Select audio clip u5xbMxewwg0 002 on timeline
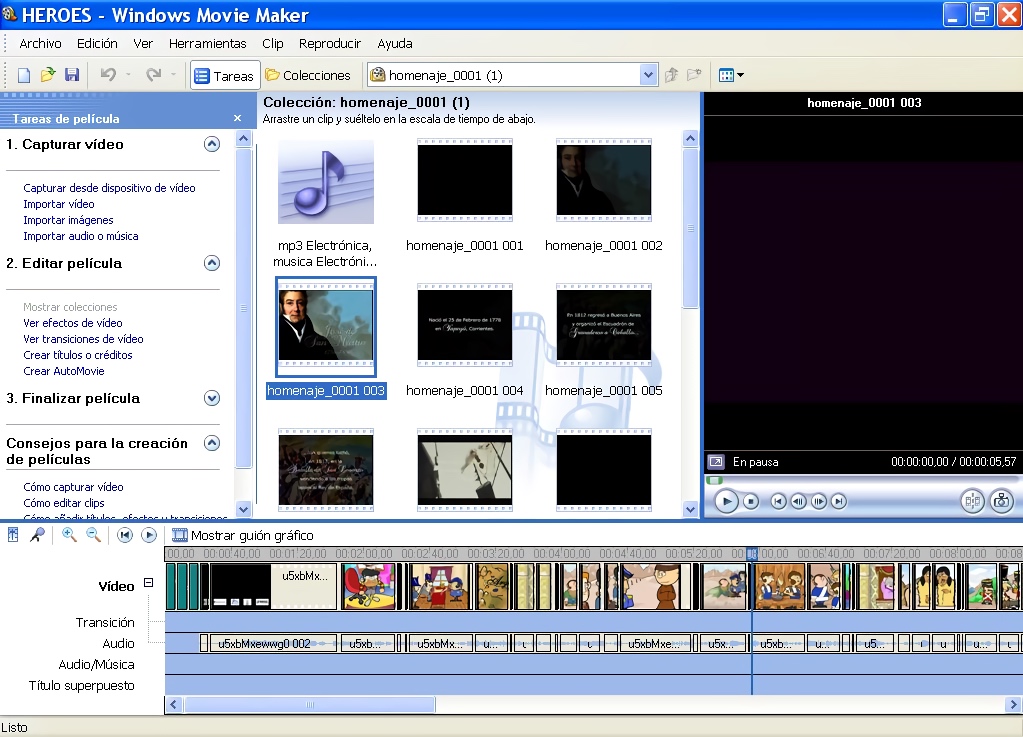The width and height of the screenshot is (1023, 737). (273, 644)
